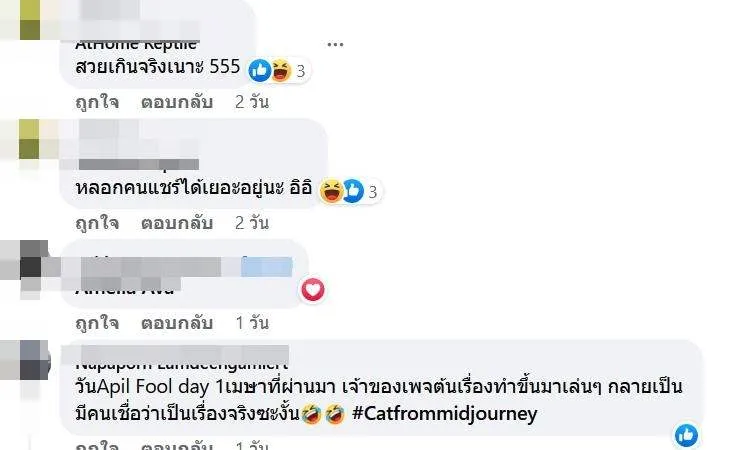This screenshot has width=731, height=450.
Task: Click ตอบกลับ under the สวยเกินจริง comment
Action: (x=177, y=102)
